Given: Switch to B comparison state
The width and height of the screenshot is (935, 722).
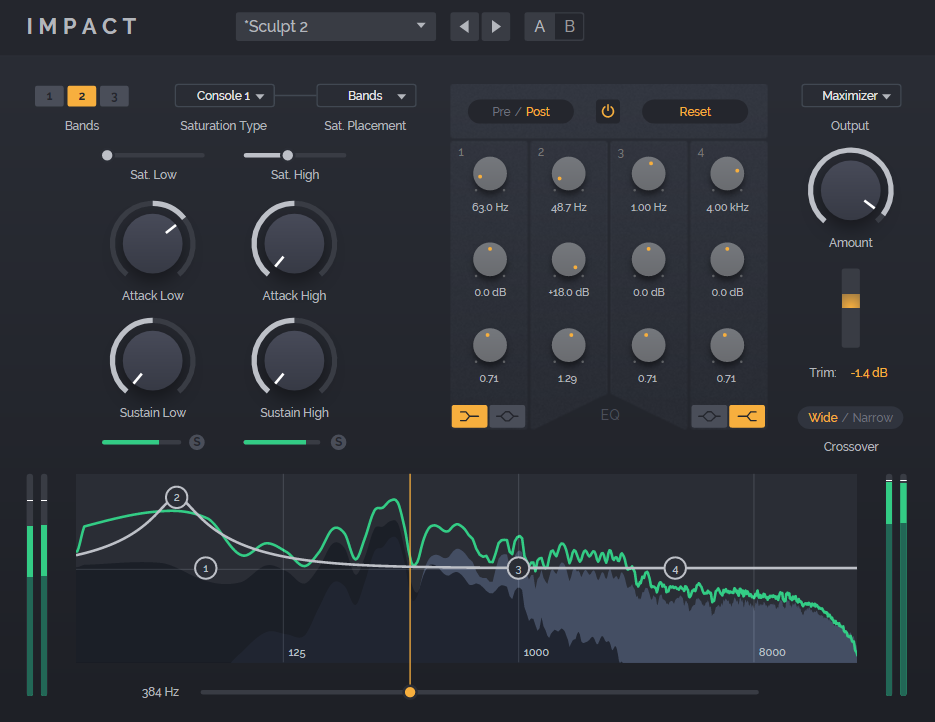Looking at the screenshot, I should 569,27.
